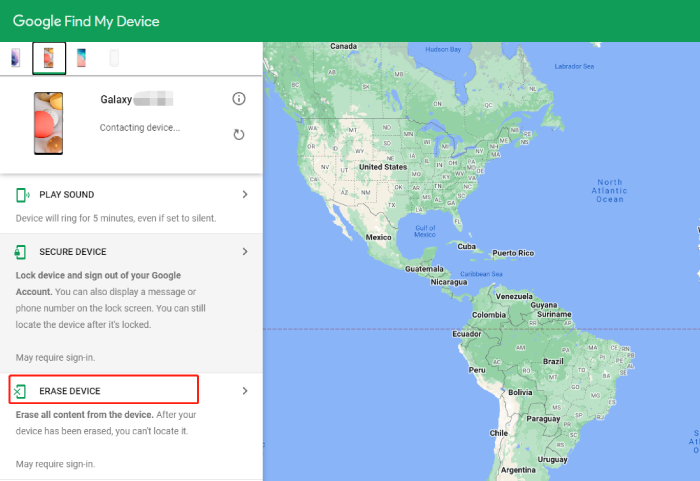
Task: Expand the Play Sound option chevron
Action: (x=245, y=194)
